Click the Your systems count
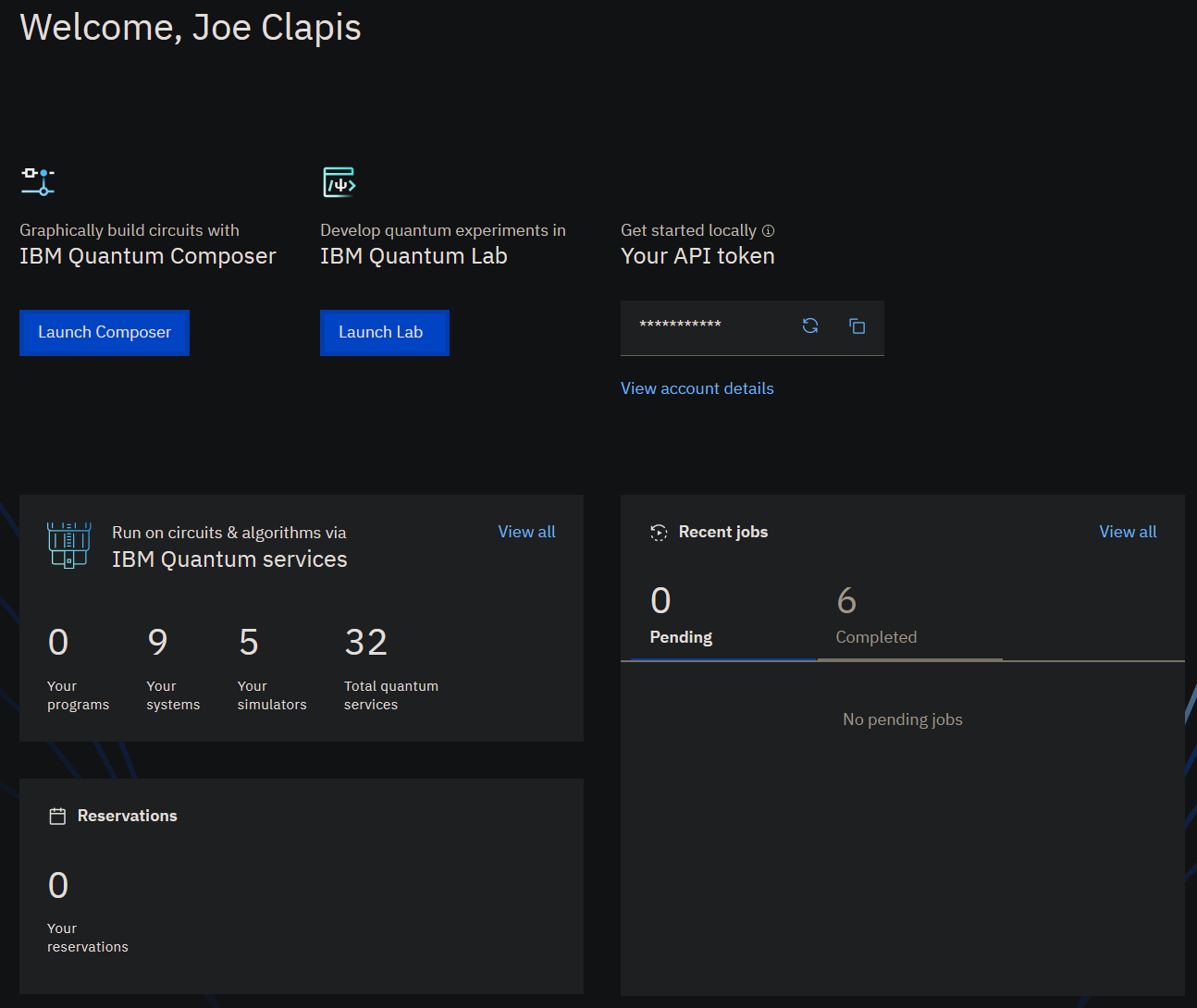The width and height of the screenshot is (1197, 1008). 158,642
